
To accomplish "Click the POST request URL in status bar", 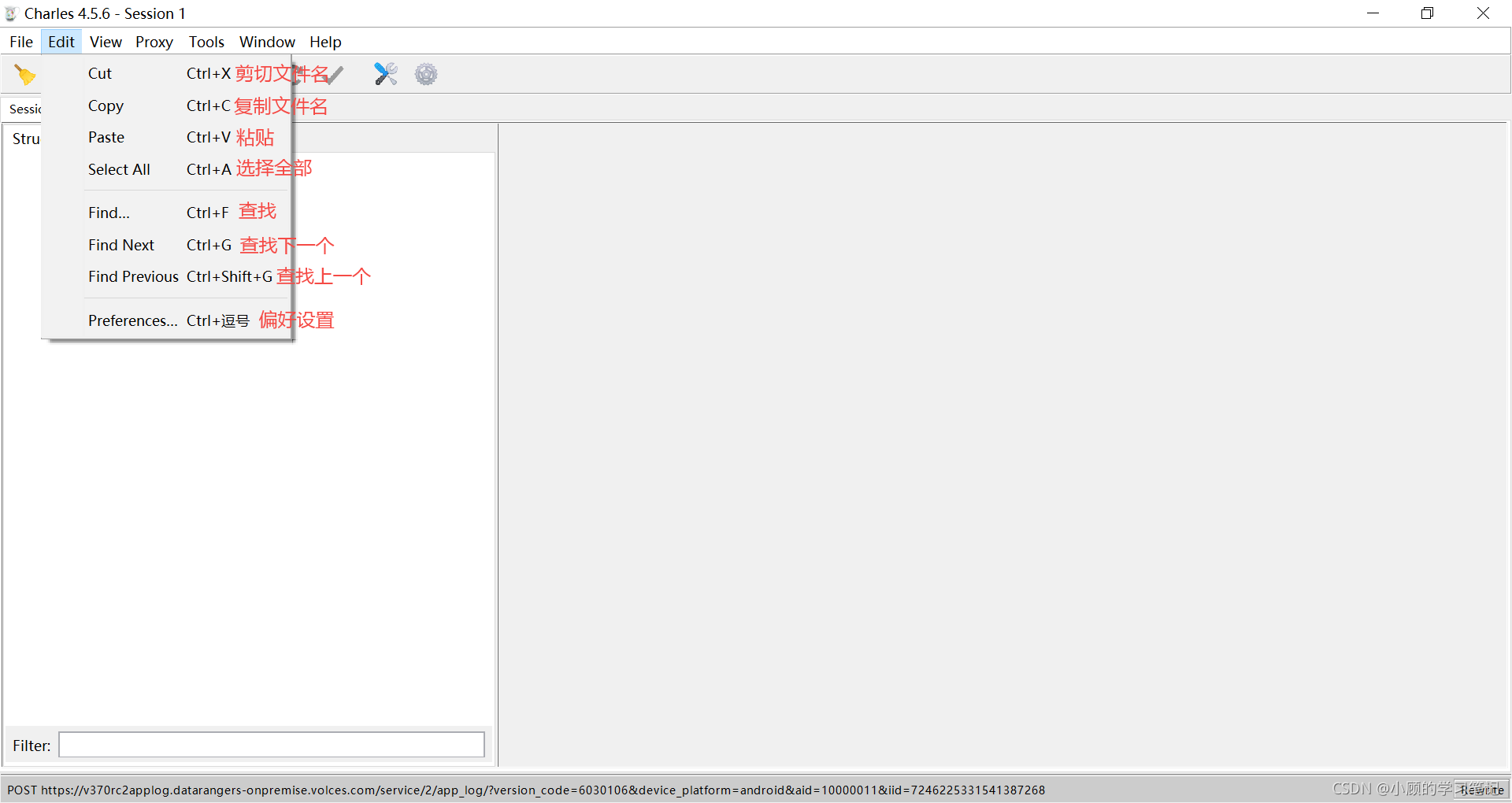I will (x=526, y=790).
